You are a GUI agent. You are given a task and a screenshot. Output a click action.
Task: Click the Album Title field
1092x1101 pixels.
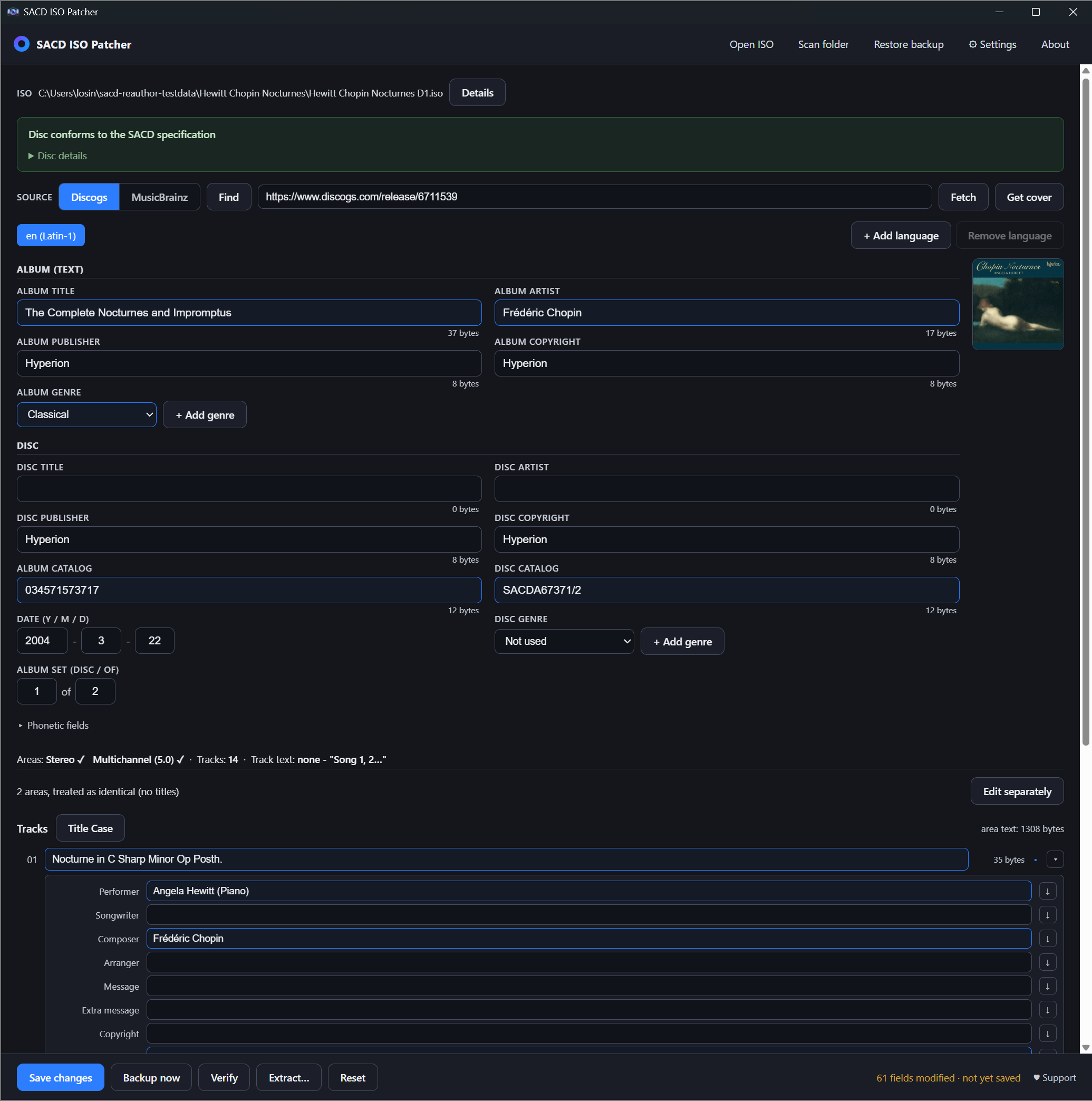pyautogui.click(x=249, y=313)
